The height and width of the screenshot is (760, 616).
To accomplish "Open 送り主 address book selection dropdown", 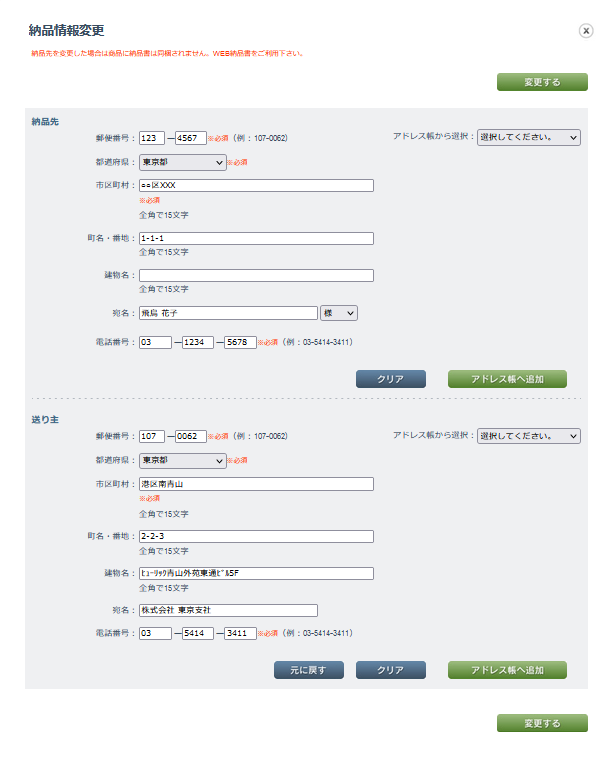I will click(x=528, y=436).
